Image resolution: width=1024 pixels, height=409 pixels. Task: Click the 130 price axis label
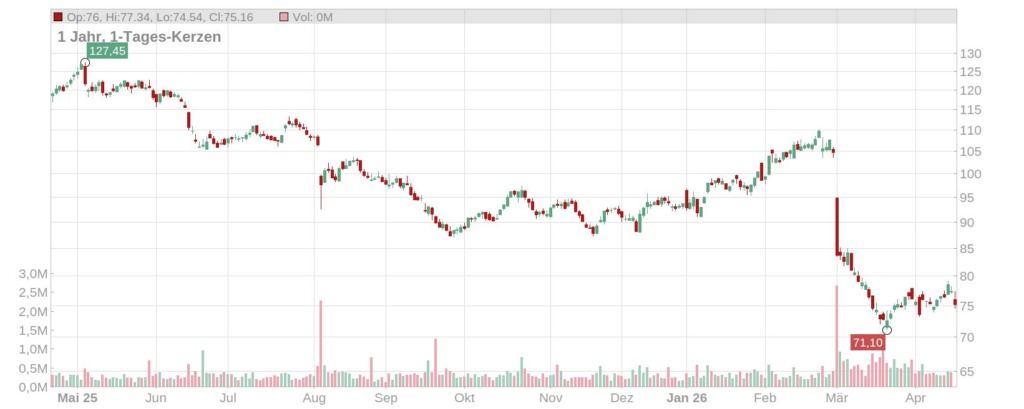pos(970,54)
